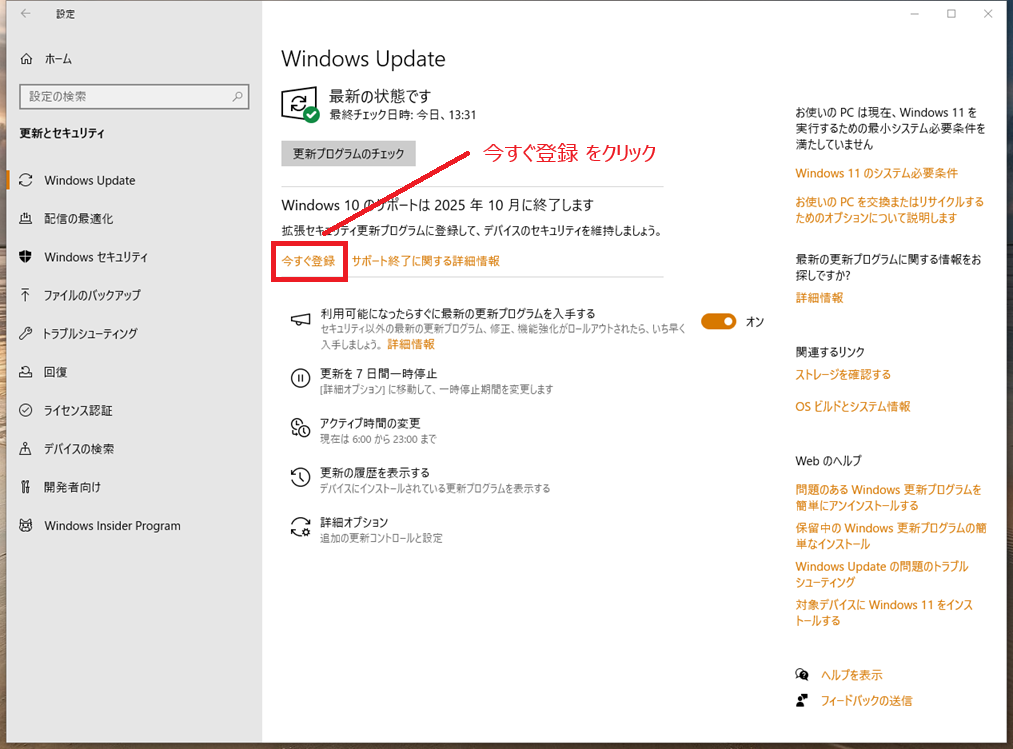Click the gear-sync icon for 詳細オプション
This screenshot has width=1013, height=749.
click(x=300, y=527)
